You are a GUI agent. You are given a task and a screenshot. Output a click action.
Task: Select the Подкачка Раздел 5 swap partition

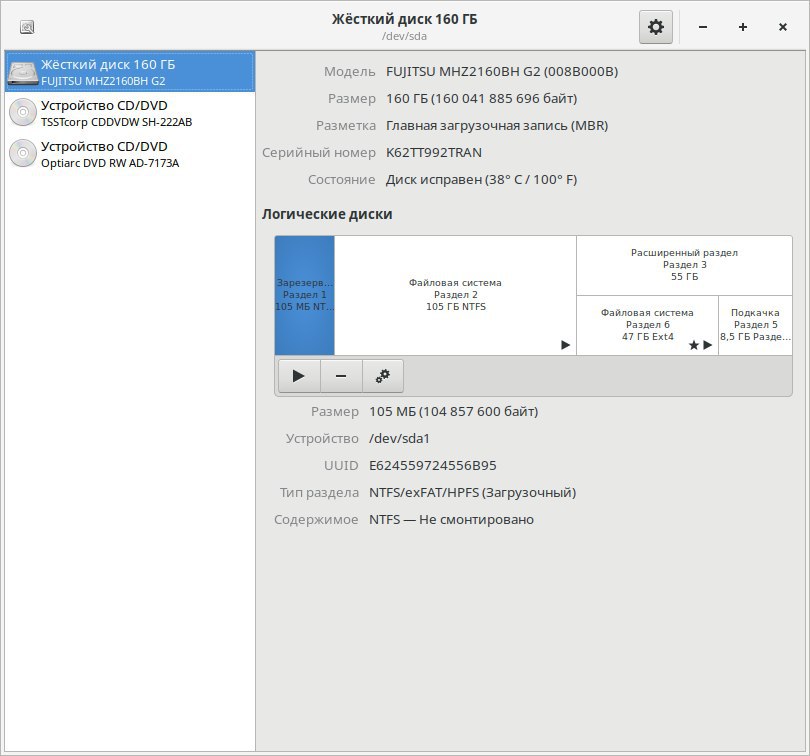point(755,325)
